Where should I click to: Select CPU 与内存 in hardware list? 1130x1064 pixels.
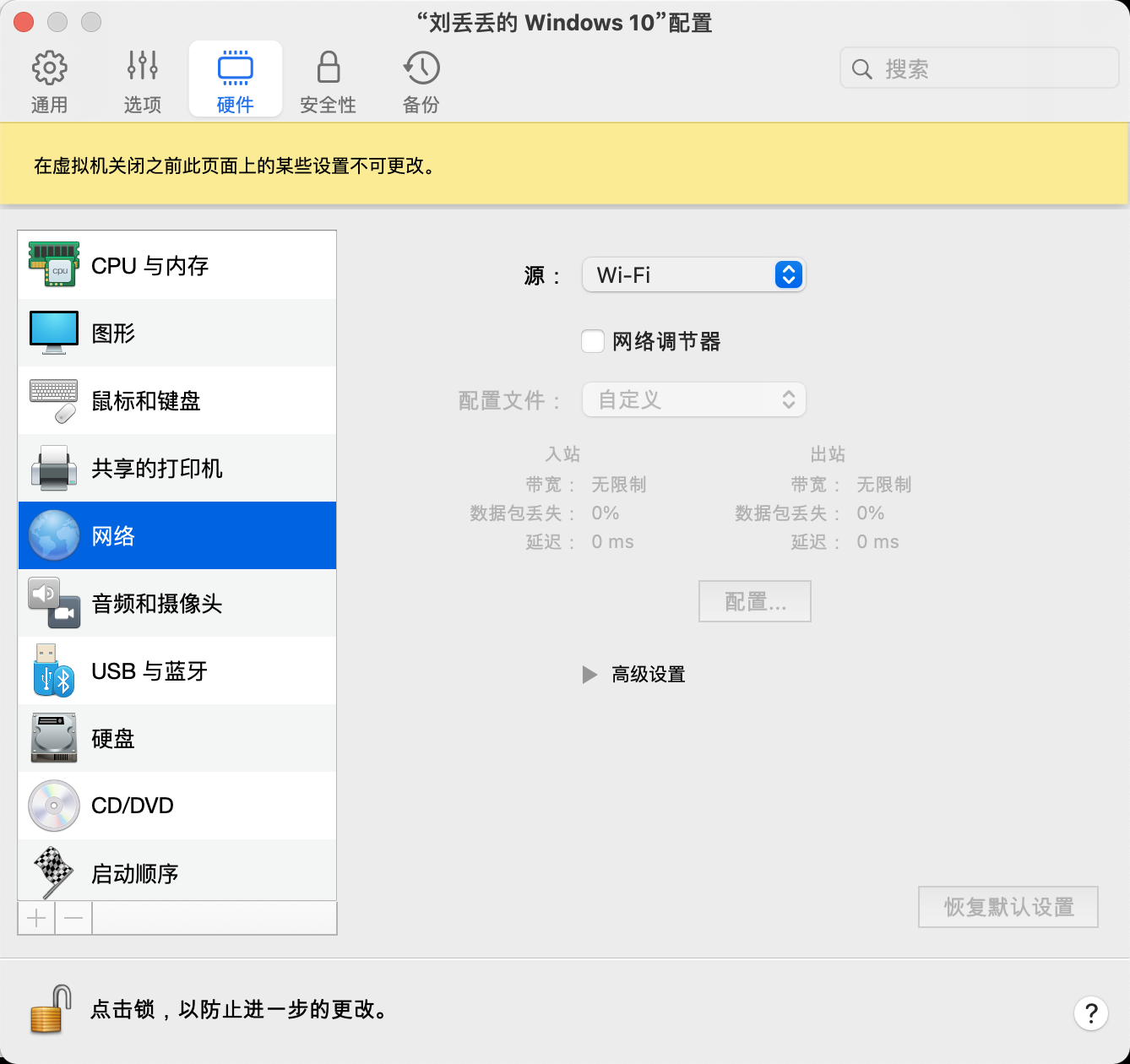pyautogui.click(x=177, y=265)
